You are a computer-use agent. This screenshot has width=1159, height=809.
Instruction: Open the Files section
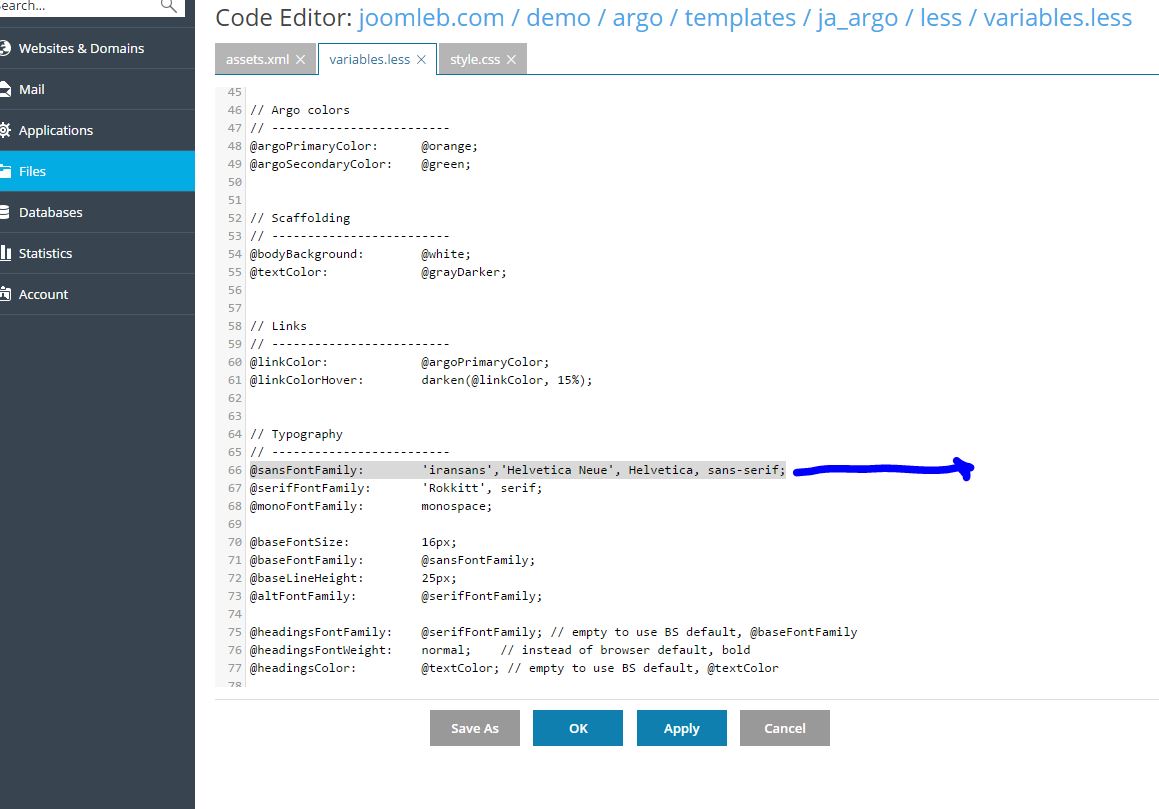pyautogui.click(x=98, y=171)
